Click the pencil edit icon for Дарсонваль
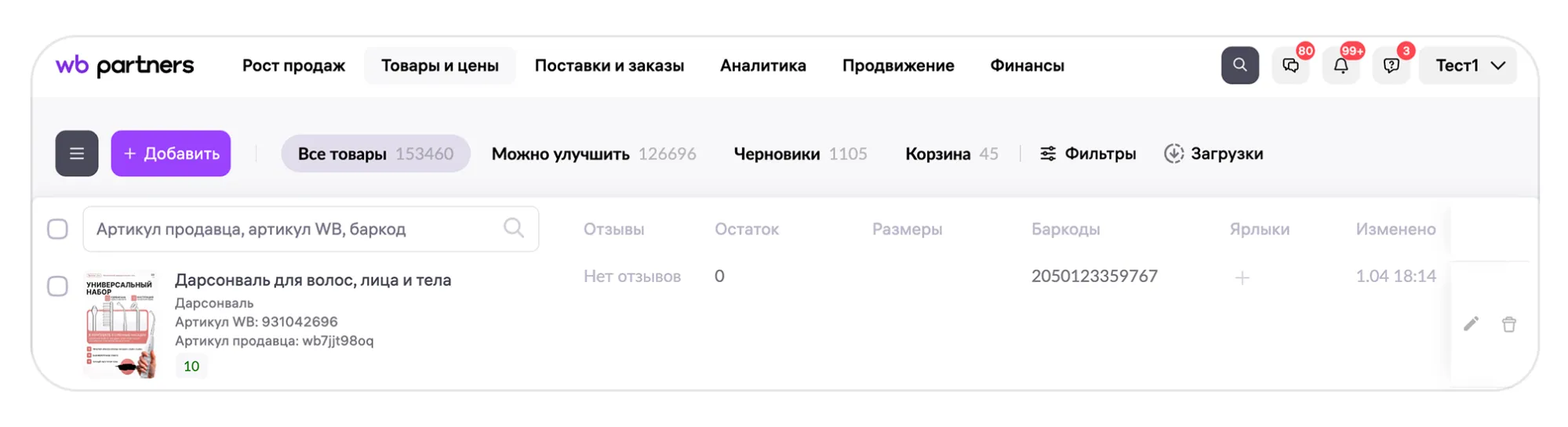 [1471, 324]
